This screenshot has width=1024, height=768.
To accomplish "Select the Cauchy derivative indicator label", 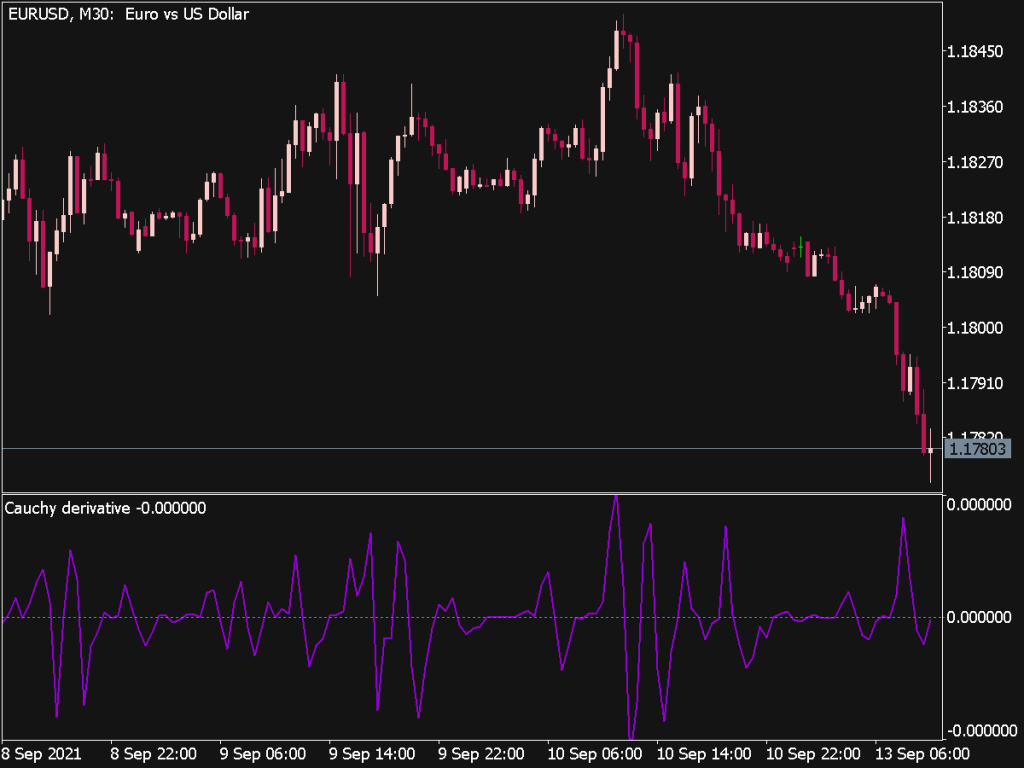I will [105, 508].
